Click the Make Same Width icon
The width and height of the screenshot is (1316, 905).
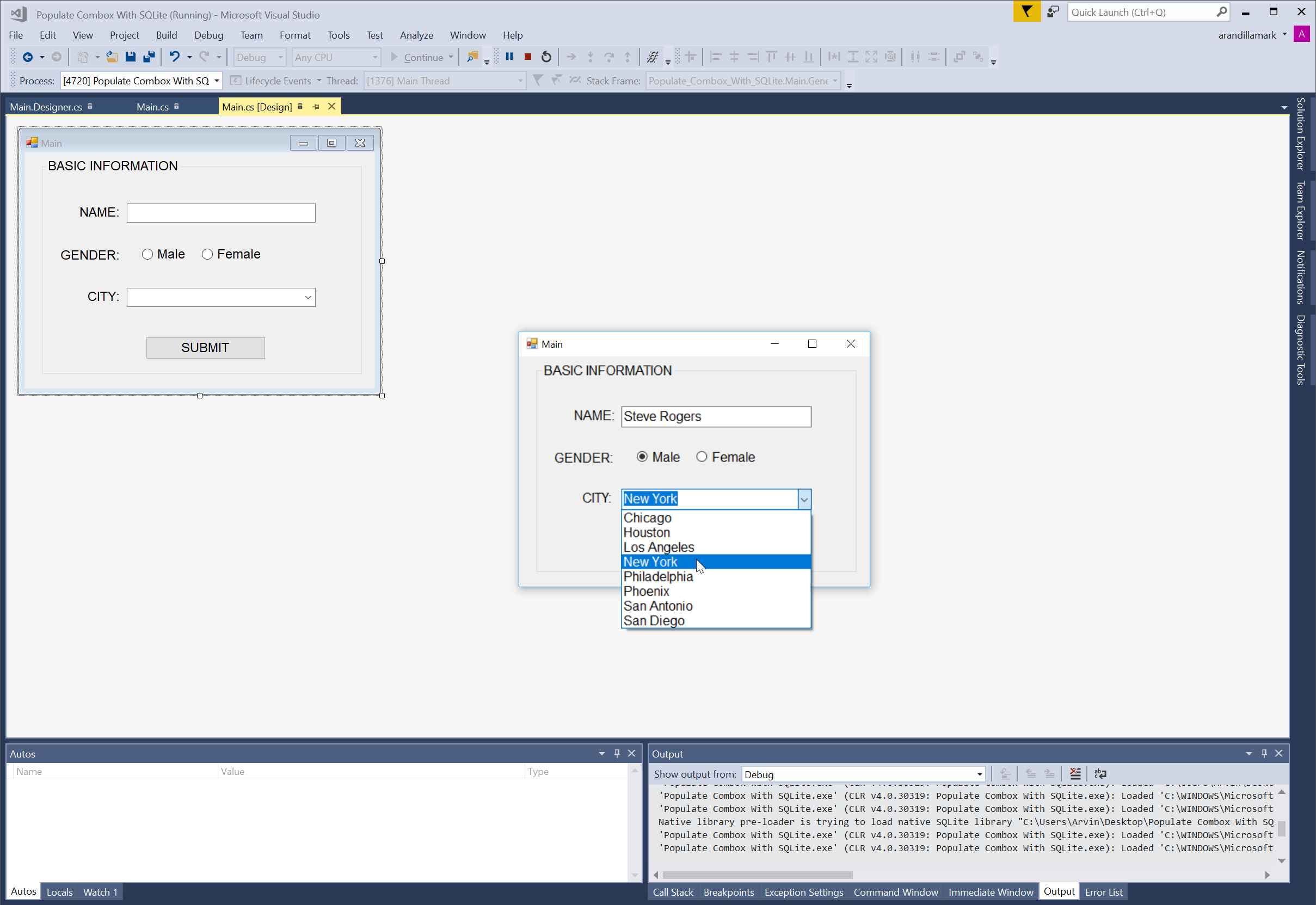(x=834, y=57)
